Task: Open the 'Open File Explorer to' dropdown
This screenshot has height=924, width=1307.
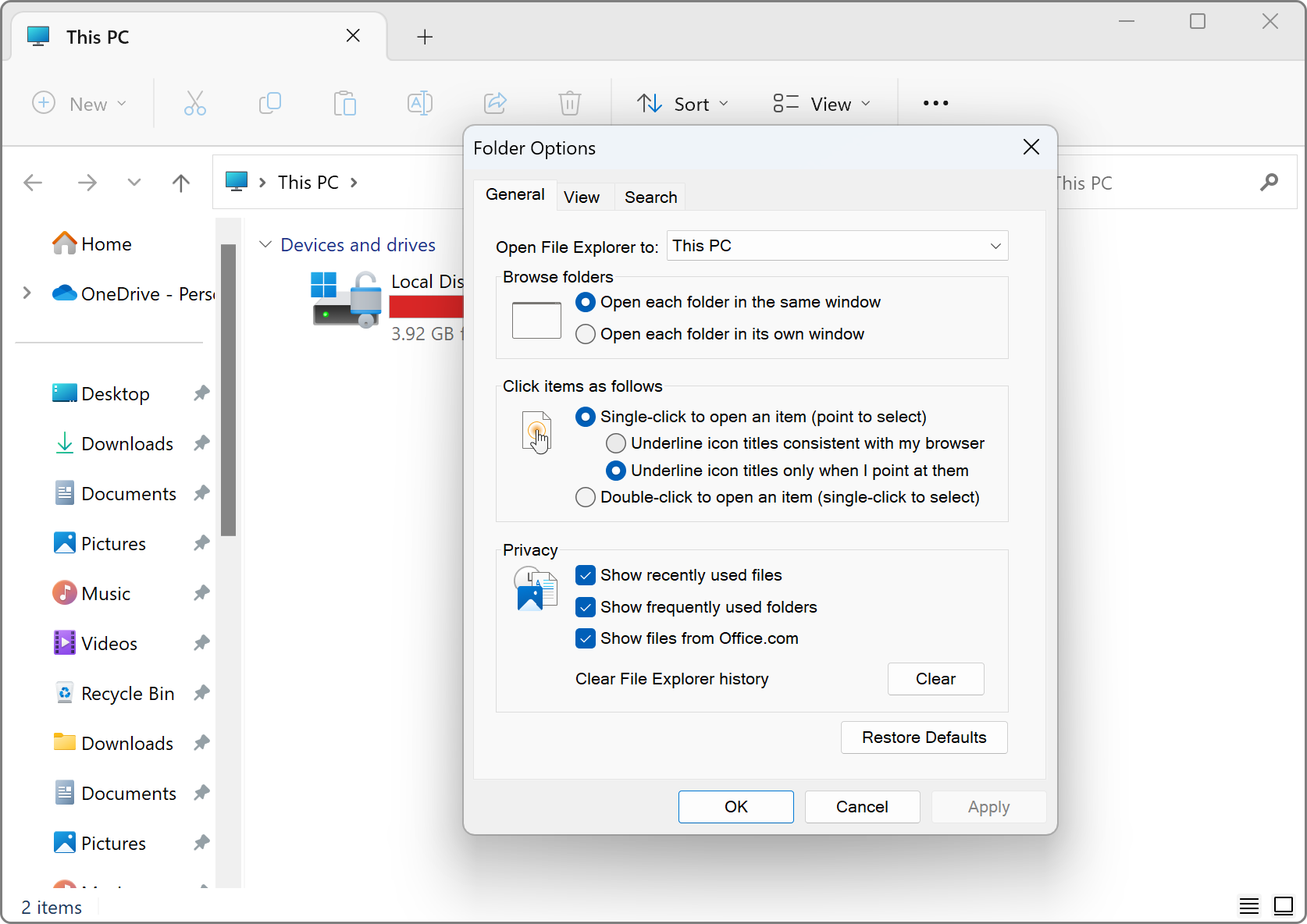Action: pos(837,246)
